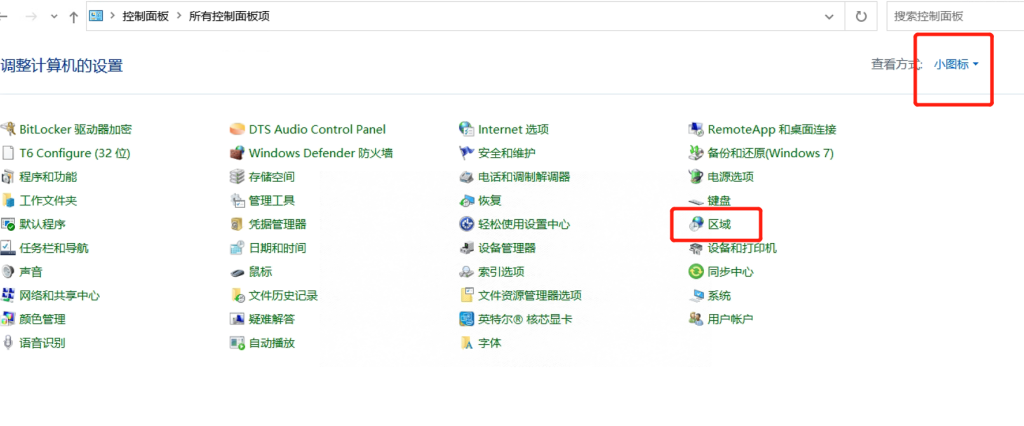Click the 任务栏和导航 icon
Screen dimensions: 1024x426
pyautogui.click(x=8, y=248)
